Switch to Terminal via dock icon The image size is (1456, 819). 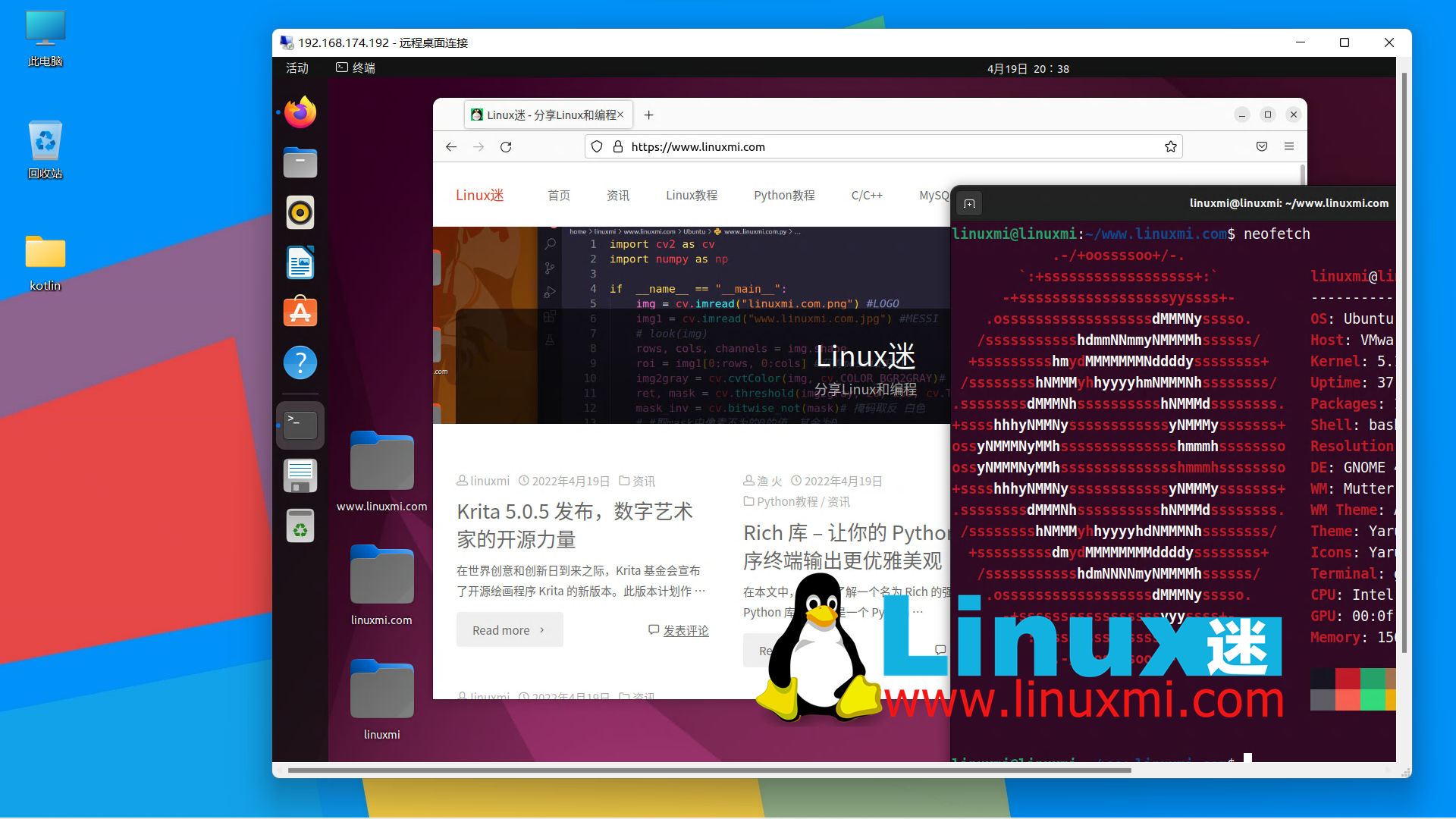coord(300,425)
